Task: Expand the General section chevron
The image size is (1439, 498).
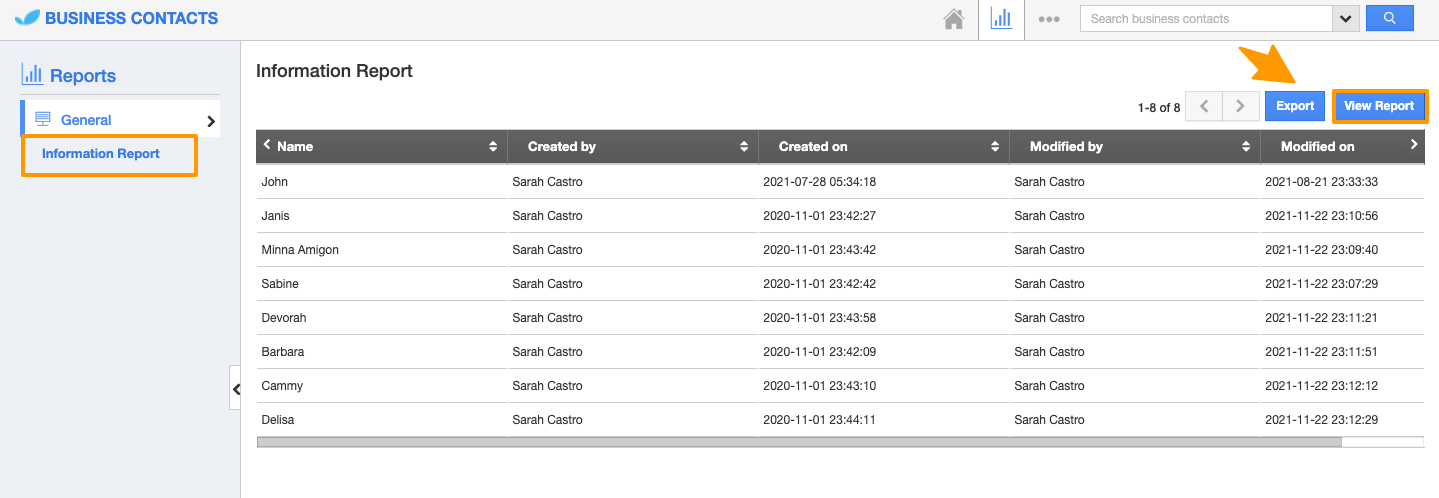Action: [210, 121]
